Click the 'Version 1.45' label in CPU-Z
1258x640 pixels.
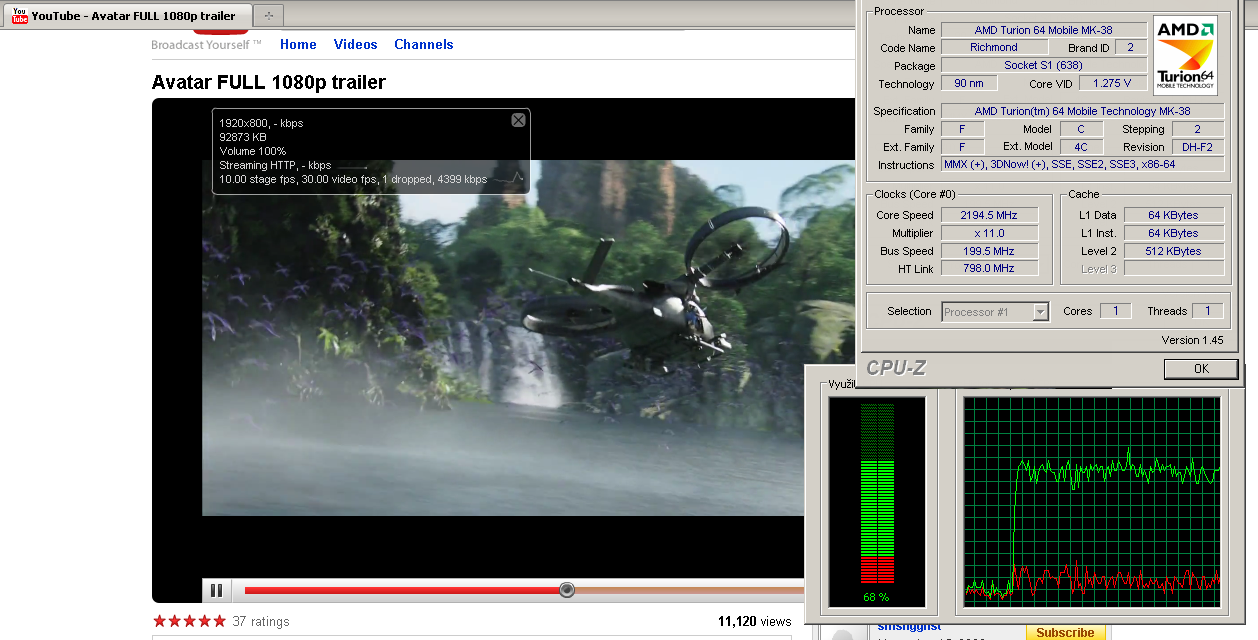(x=1192, y=340)
